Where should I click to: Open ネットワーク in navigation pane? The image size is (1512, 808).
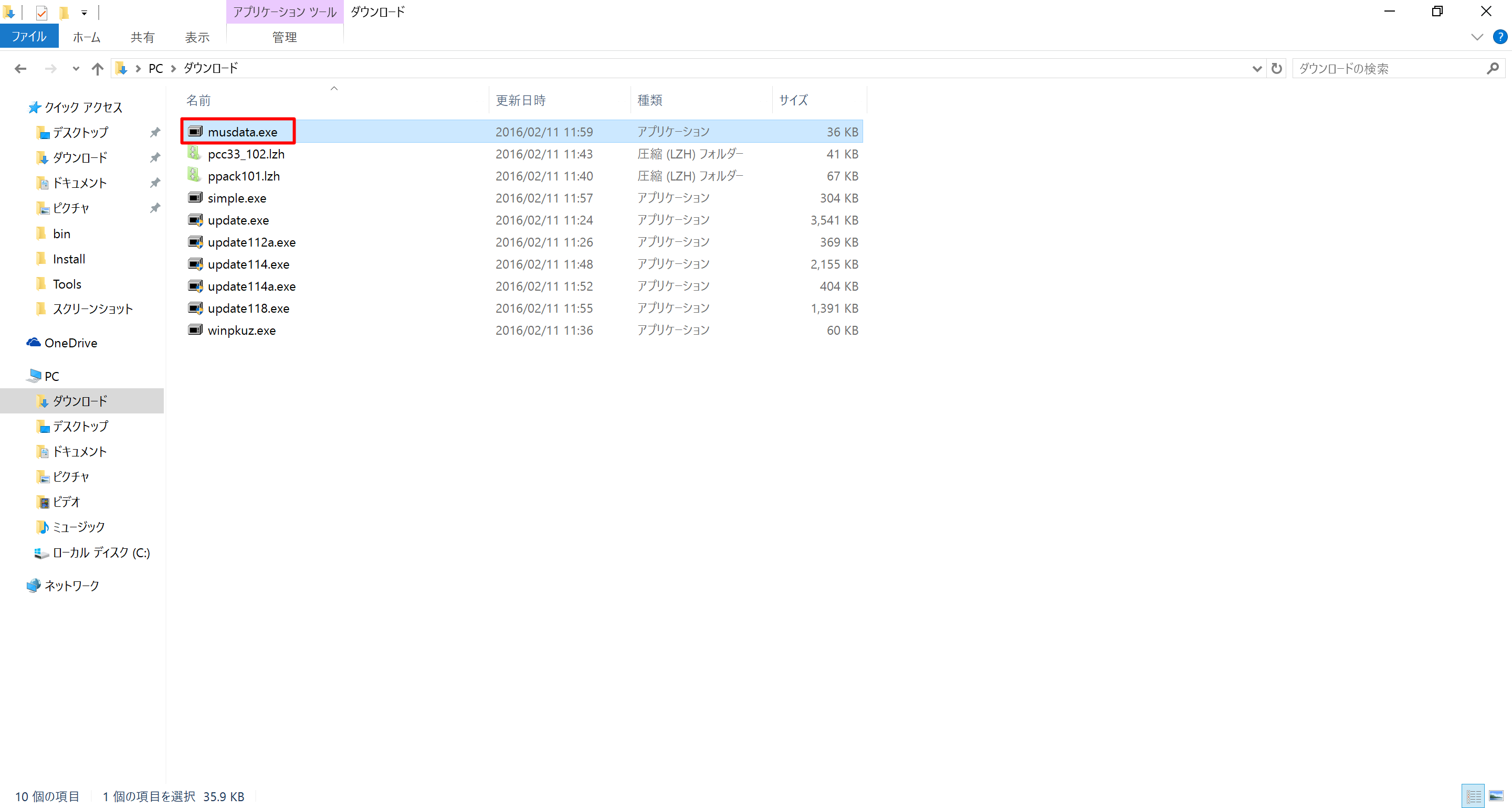point(71,586)
